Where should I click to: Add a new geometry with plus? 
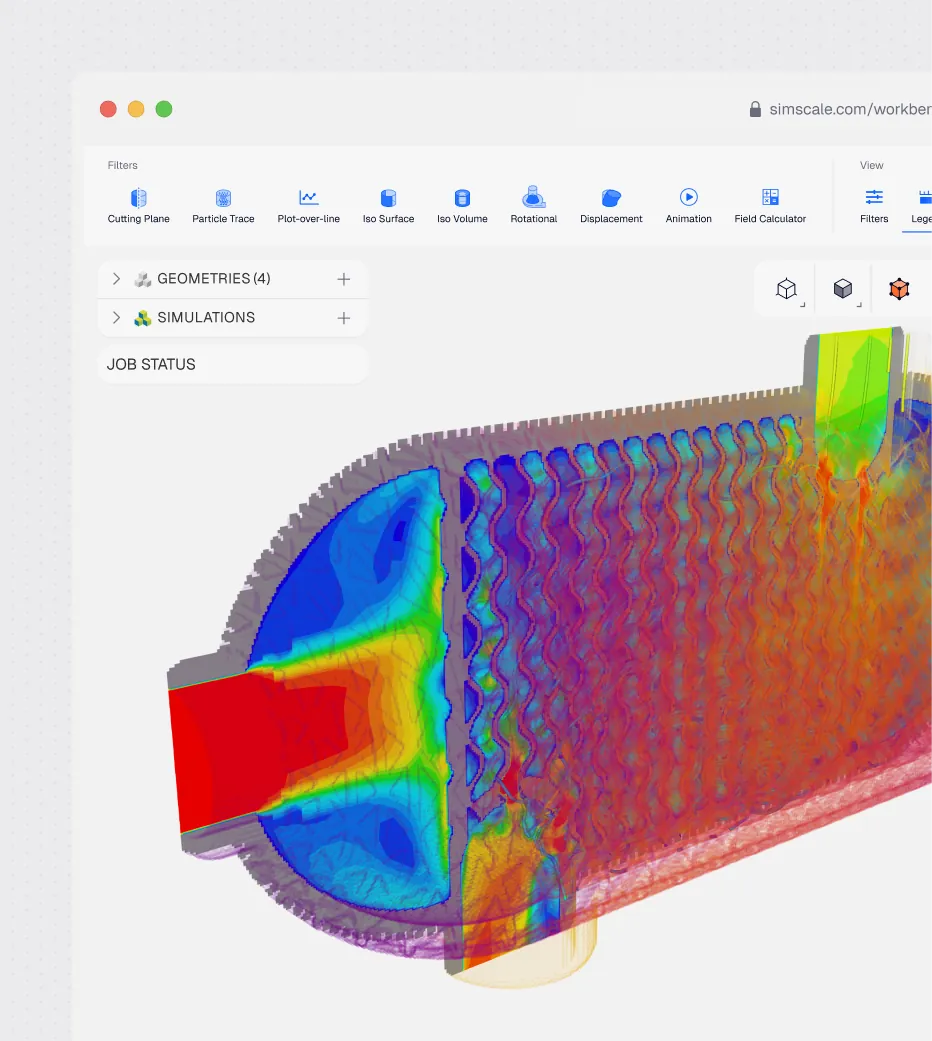point(343,279)
